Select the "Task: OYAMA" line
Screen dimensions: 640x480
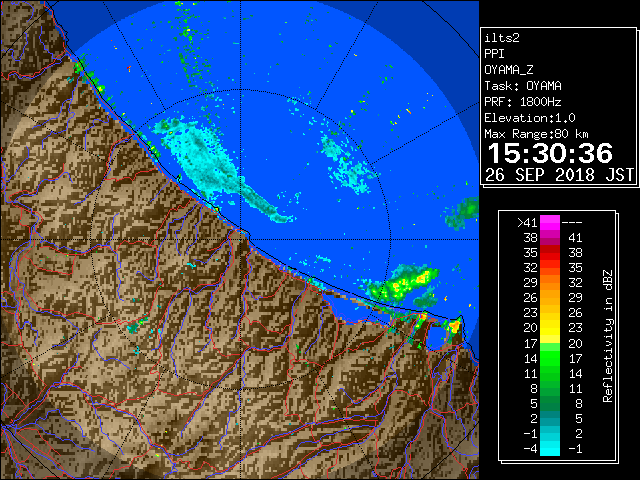[x=523, y=86]
